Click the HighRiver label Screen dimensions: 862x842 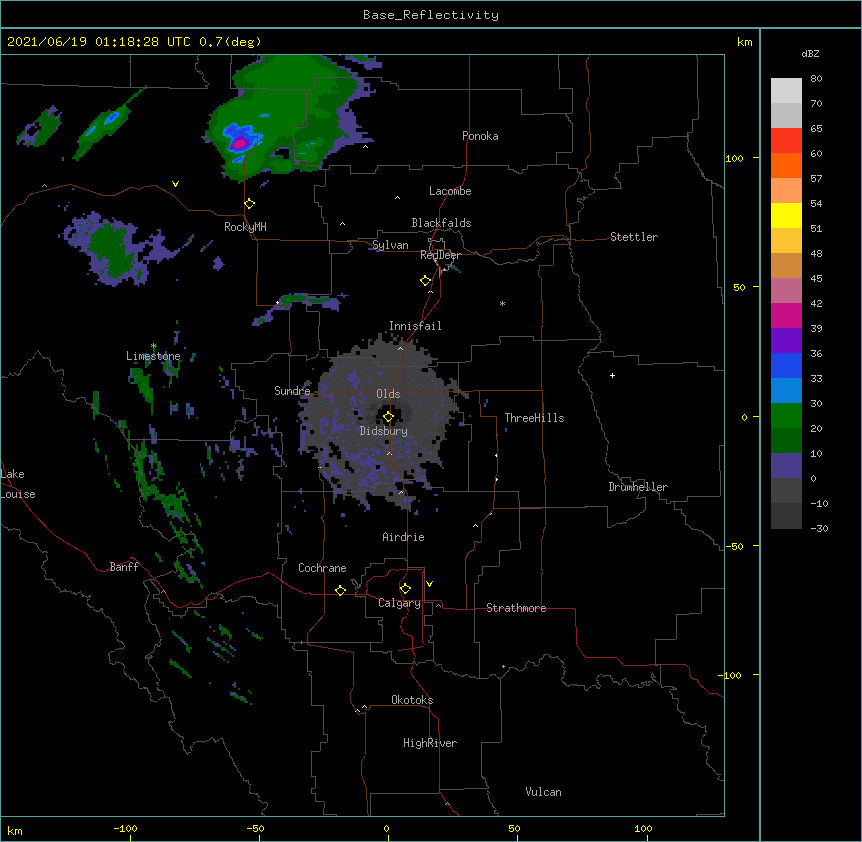[430, 743]
